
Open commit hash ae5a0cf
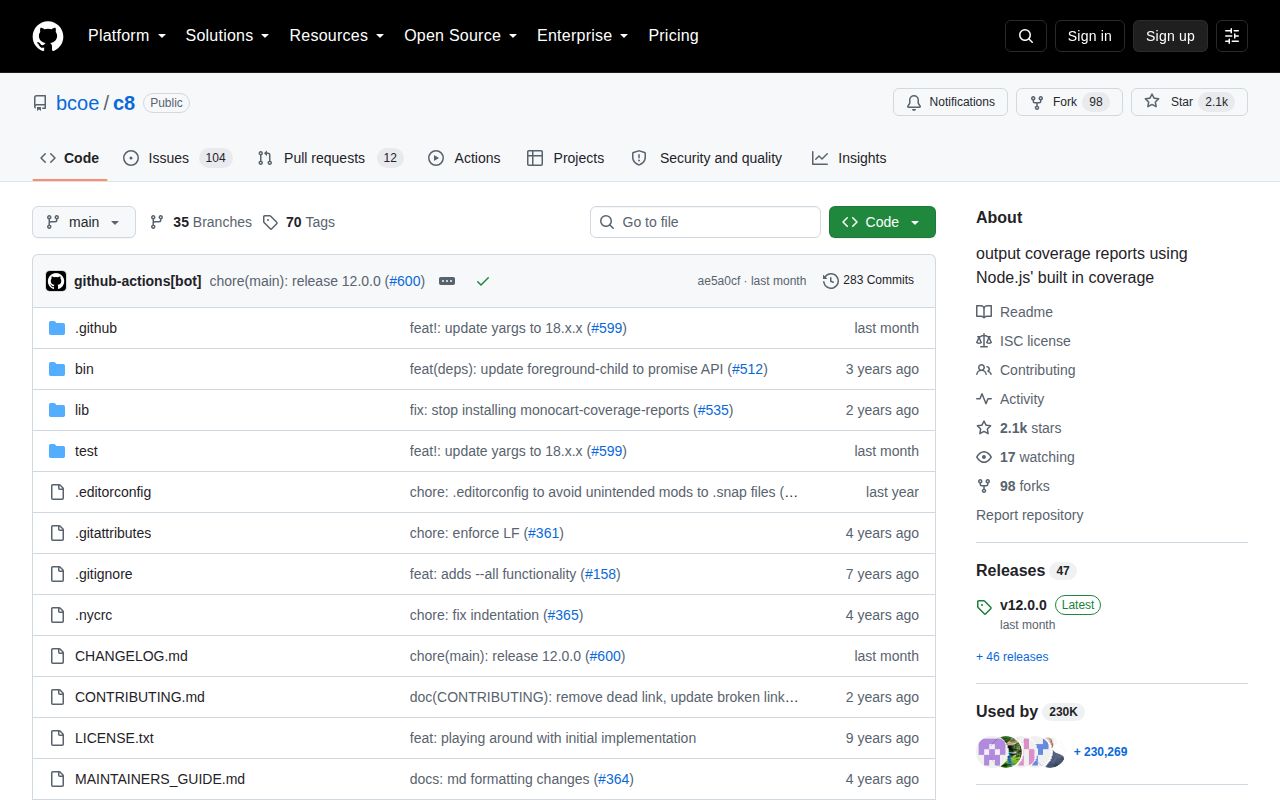pos(719,281)
